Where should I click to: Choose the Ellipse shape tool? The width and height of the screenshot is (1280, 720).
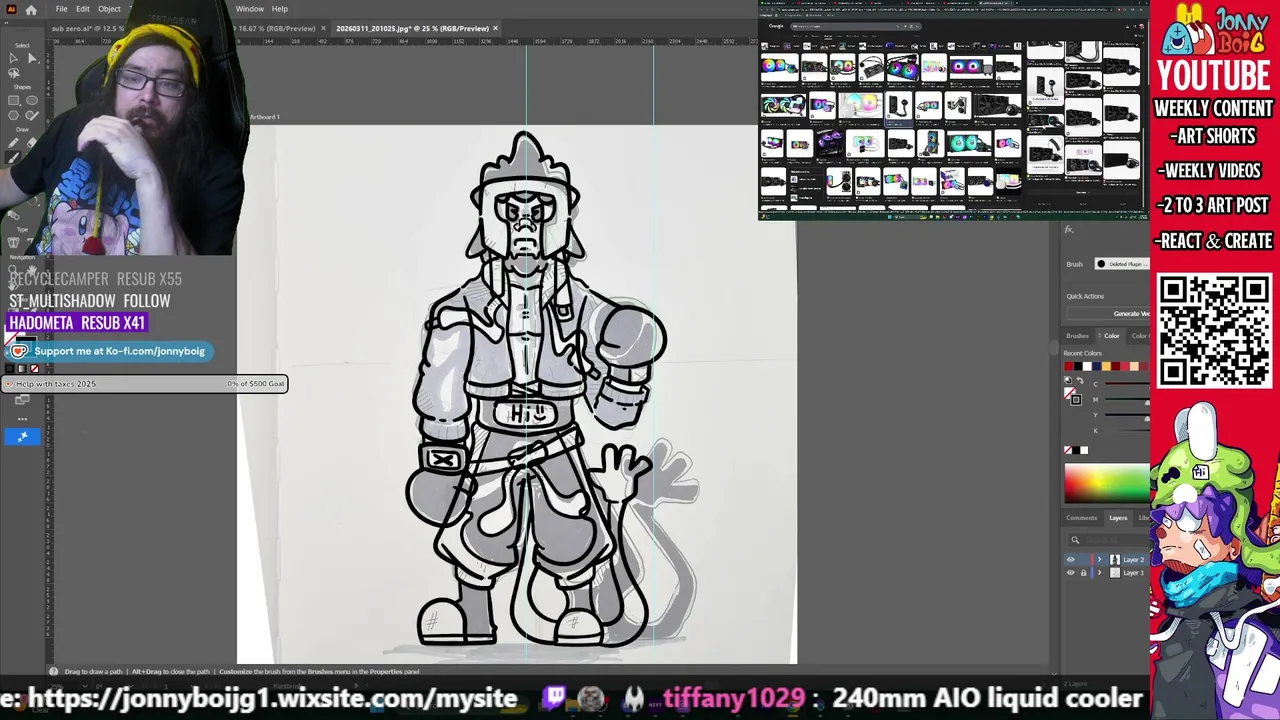[32, 100]
